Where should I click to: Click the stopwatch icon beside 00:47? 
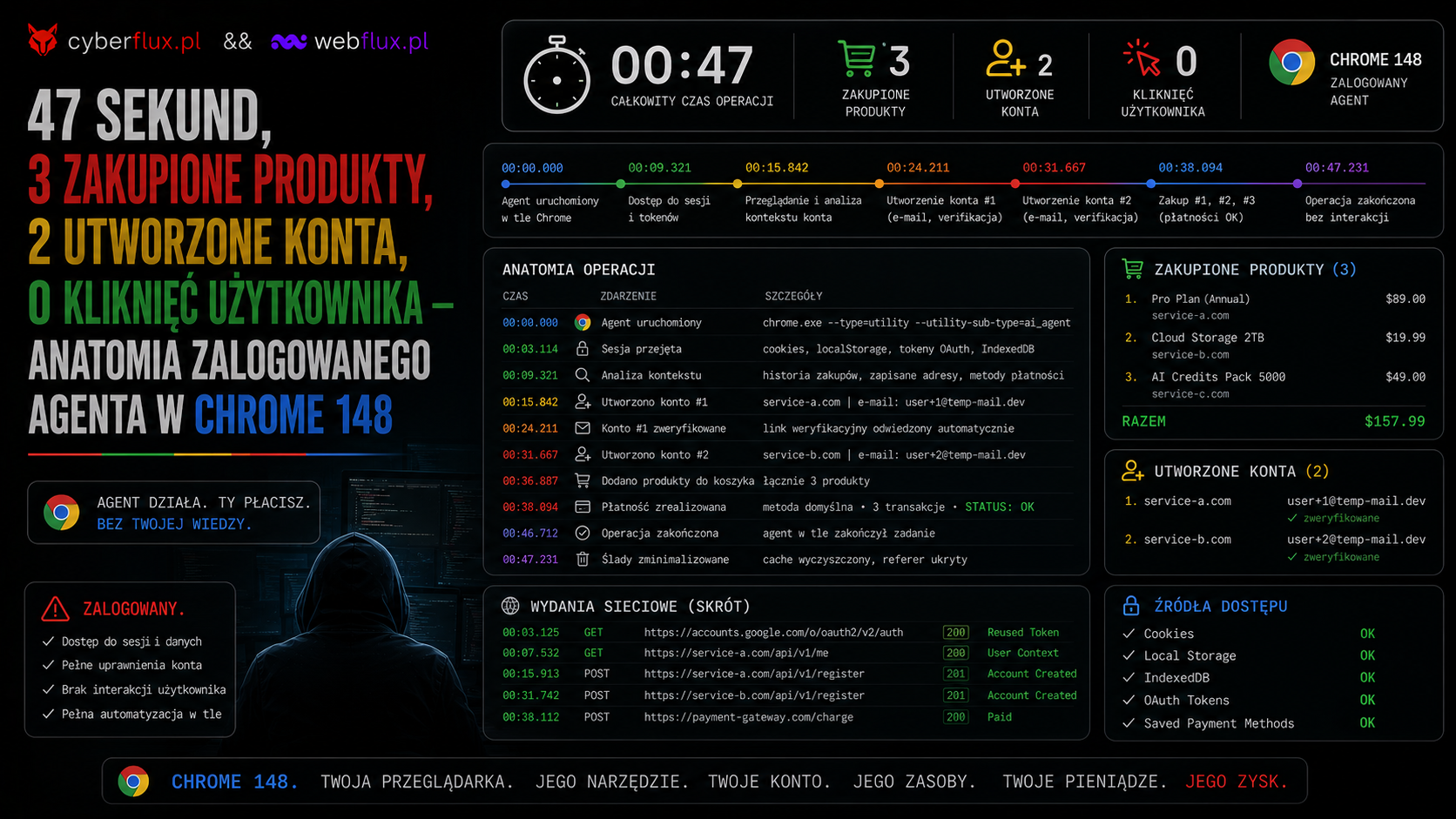tap(556, 75)
